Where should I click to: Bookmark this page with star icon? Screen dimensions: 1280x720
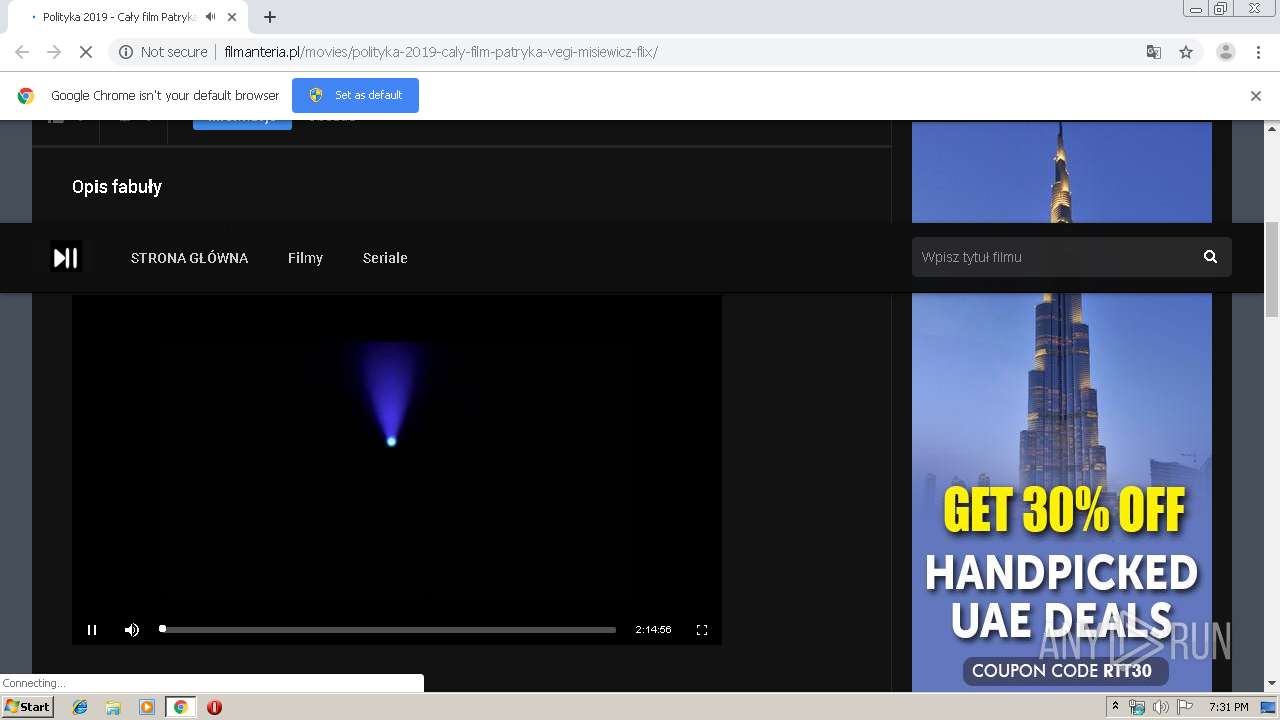pos(1186,52)
